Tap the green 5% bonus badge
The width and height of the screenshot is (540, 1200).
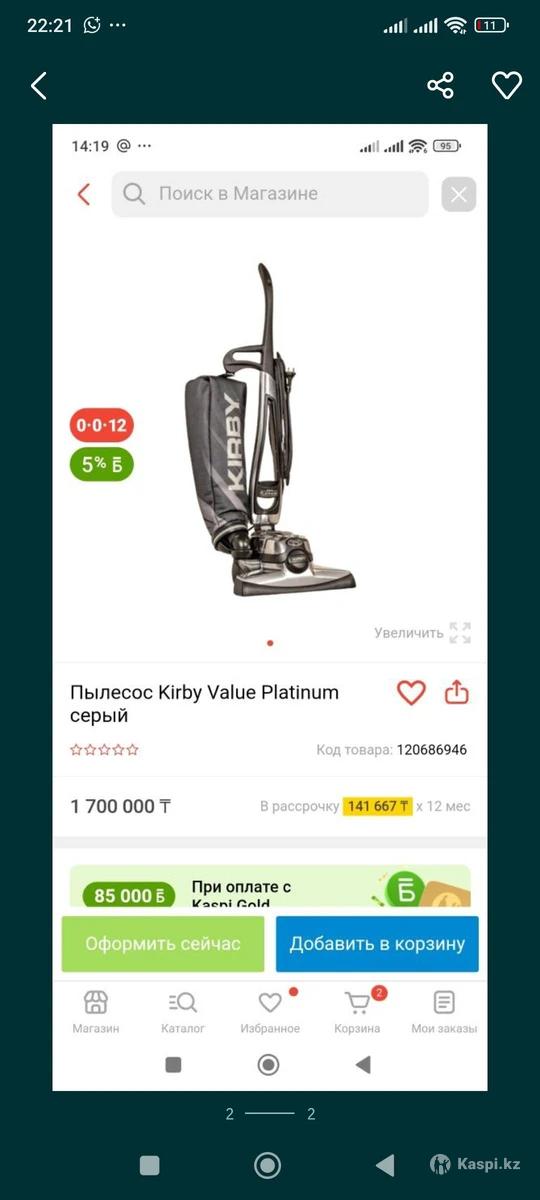coord(102,464)
